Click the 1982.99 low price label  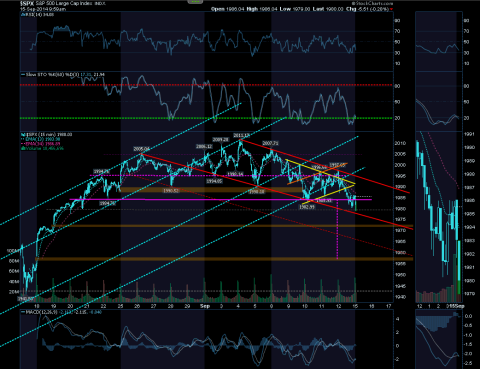click(x=307, y=207)
